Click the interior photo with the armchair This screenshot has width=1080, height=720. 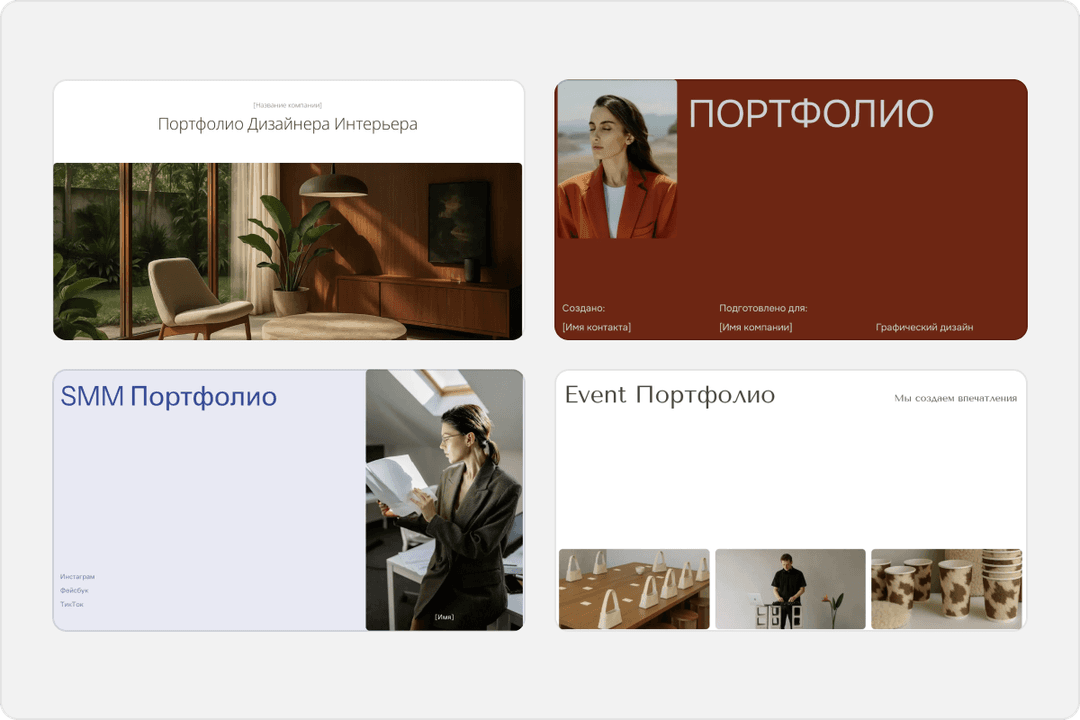pyautogui.click(x=288, y=251)
